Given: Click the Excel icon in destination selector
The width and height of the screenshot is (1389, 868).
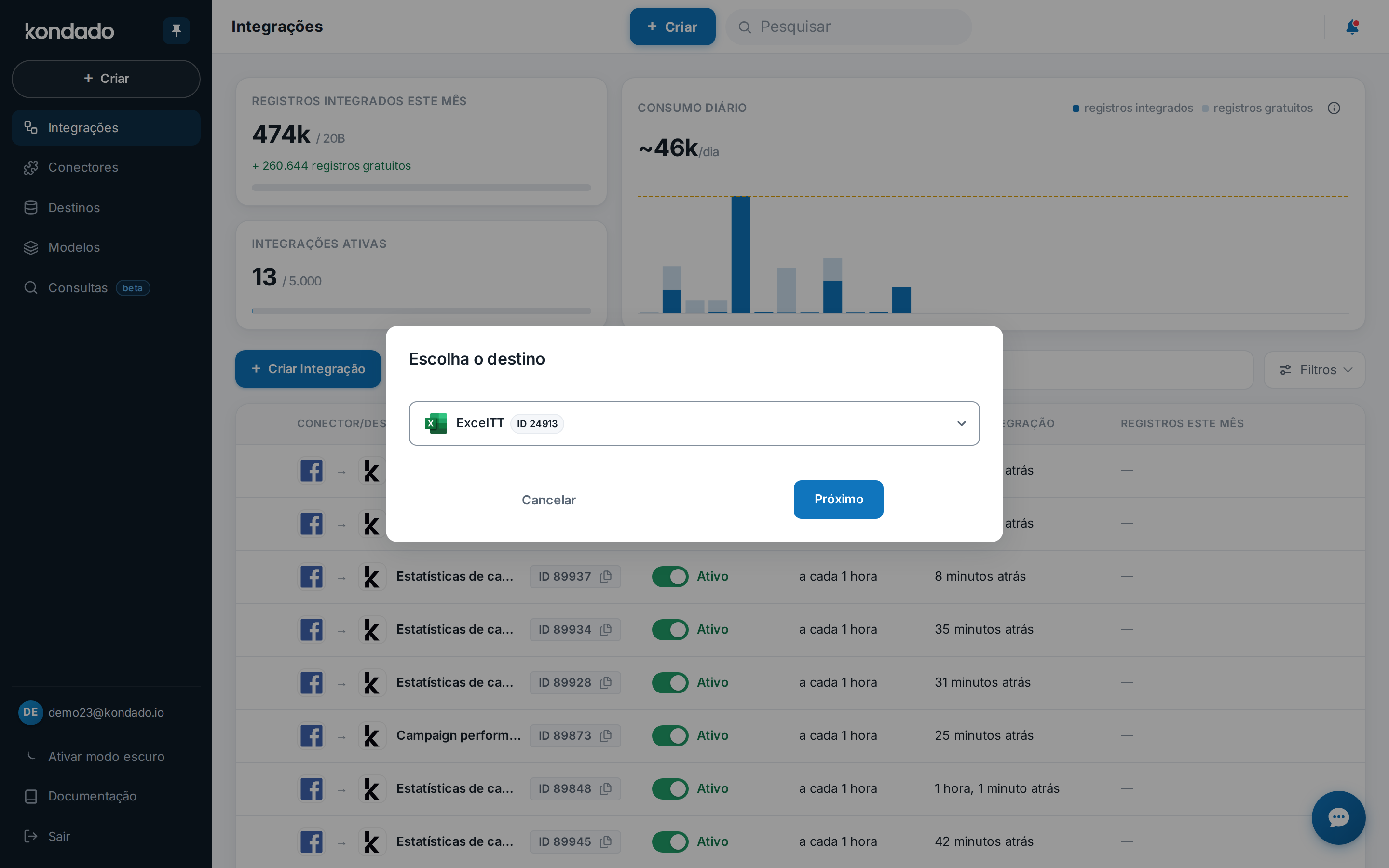Looking at the screenshot, I should click(436, 423).
